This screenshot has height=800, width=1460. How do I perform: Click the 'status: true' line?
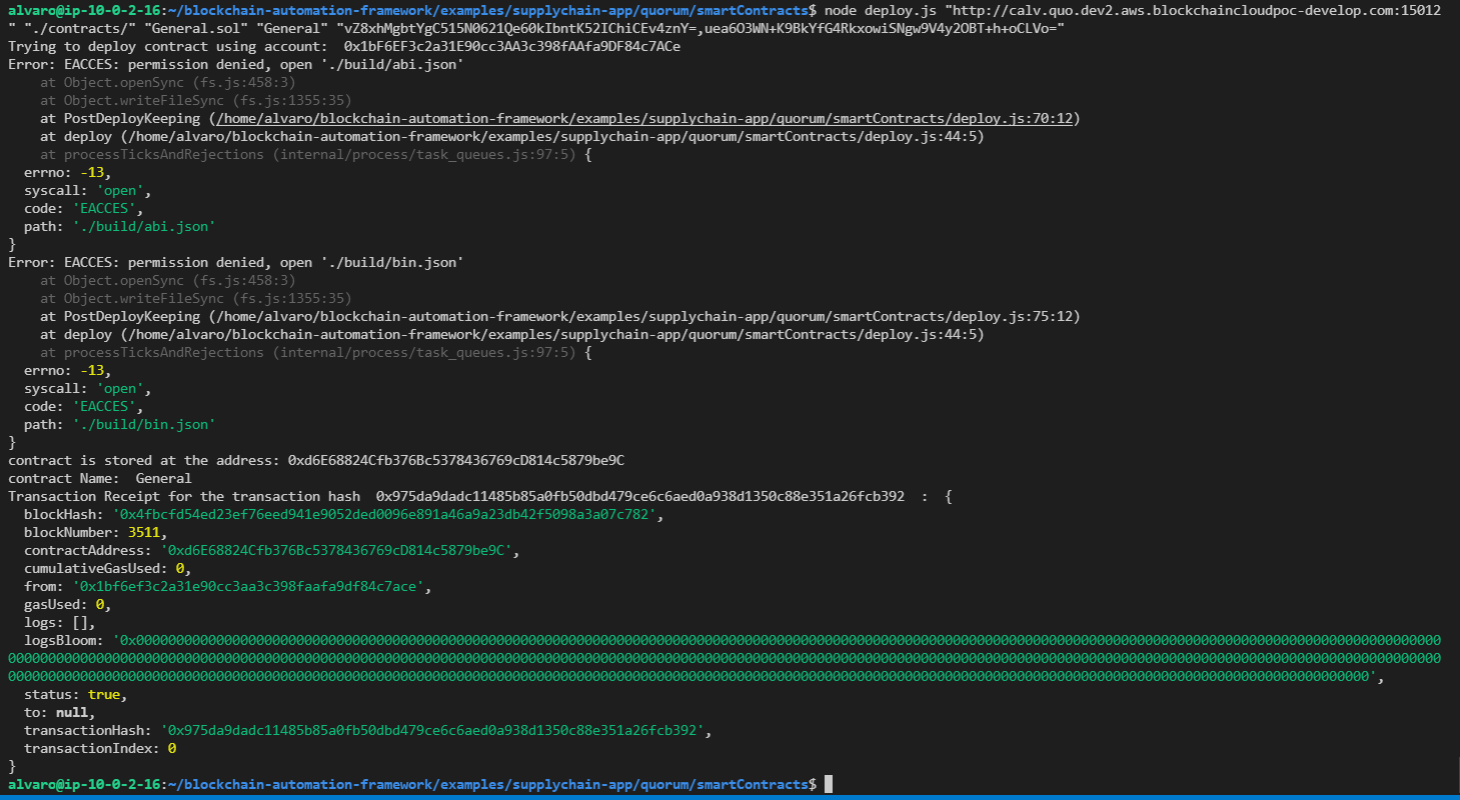point(75,694)
